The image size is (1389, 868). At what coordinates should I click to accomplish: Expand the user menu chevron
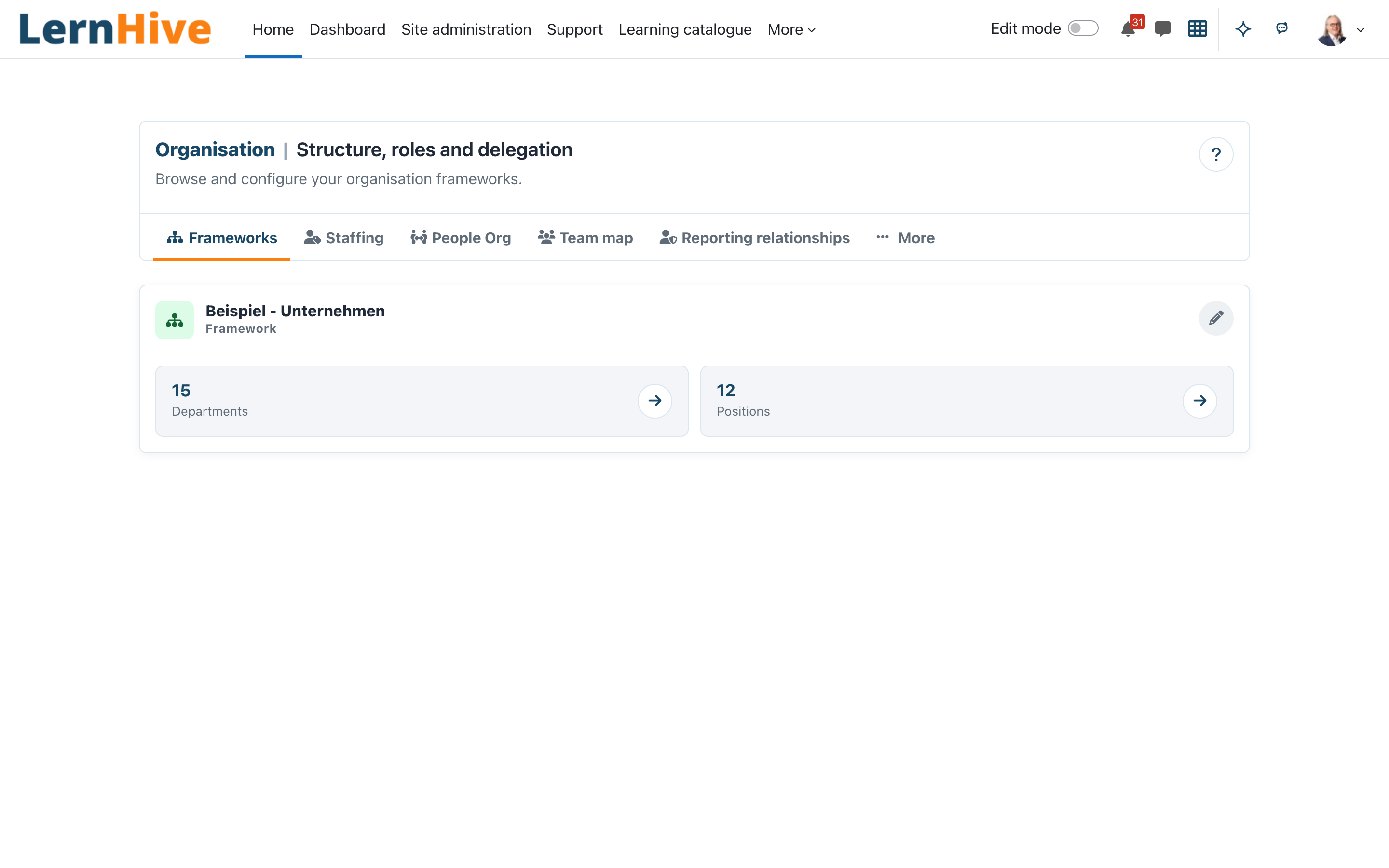pyautogui.click(x=1360, y=30)
